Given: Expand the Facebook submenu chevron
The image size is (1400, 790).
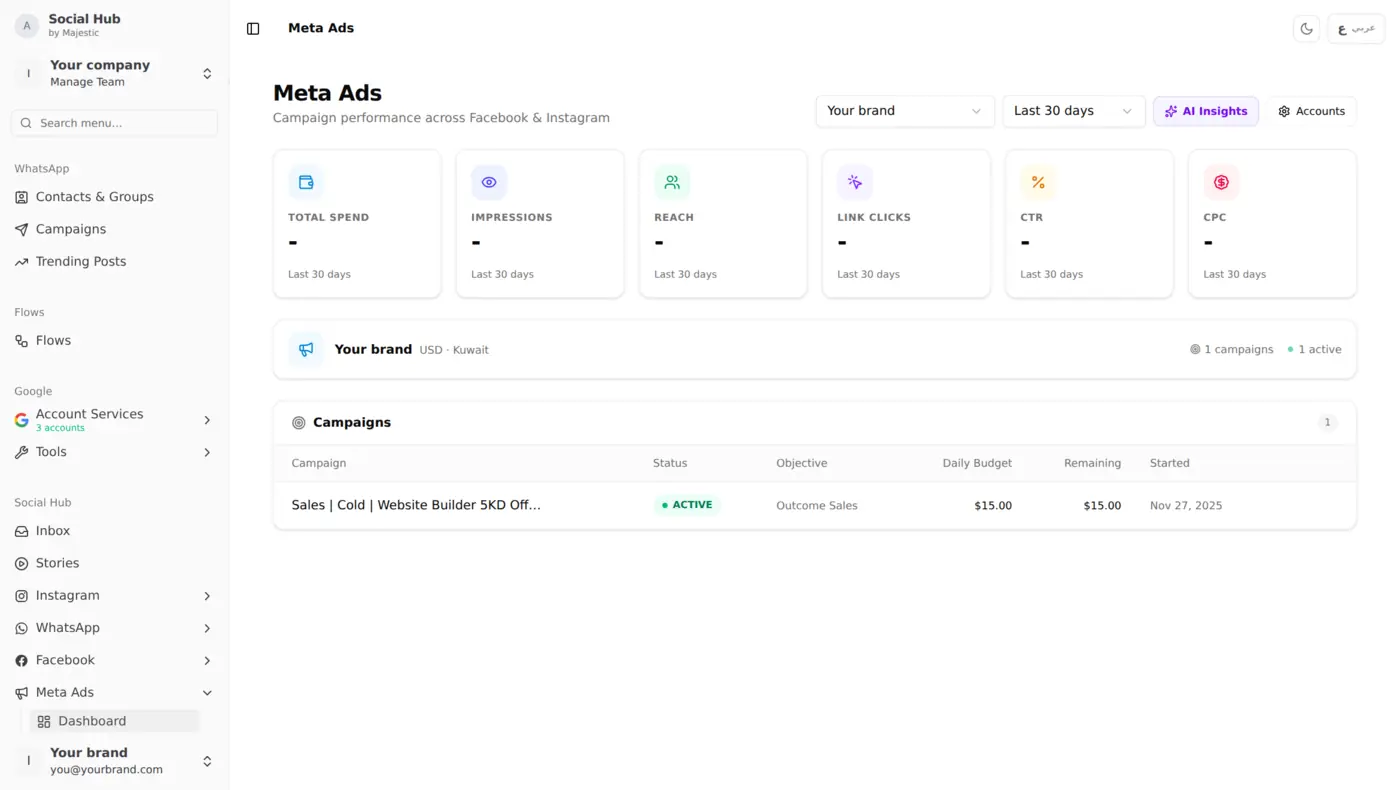Looking at the screenshot, I should 207,661.
